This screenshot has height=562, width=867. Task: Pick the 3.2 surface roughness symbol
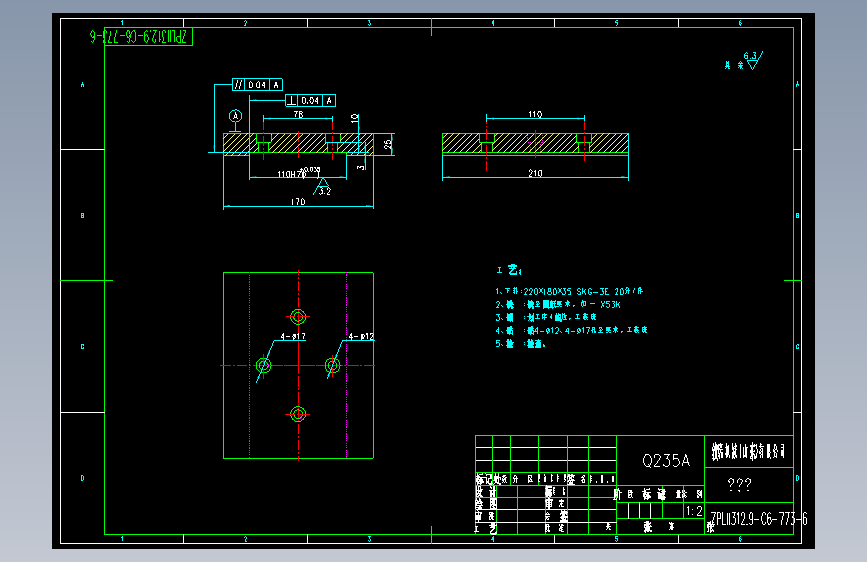(323, 187)
